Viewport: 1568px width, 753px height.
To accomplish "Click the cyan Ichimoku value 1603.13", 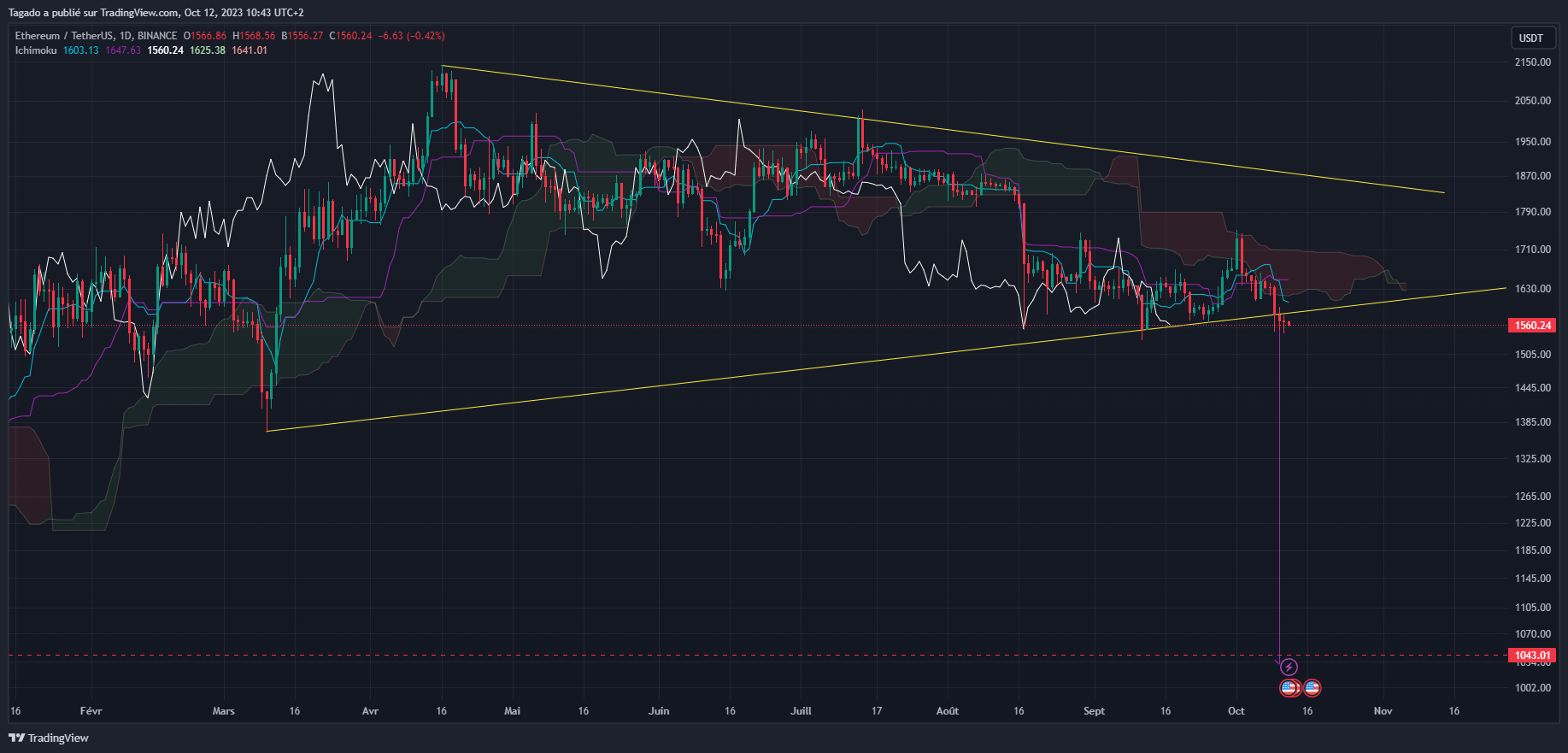I will click(x=80, y=50).
